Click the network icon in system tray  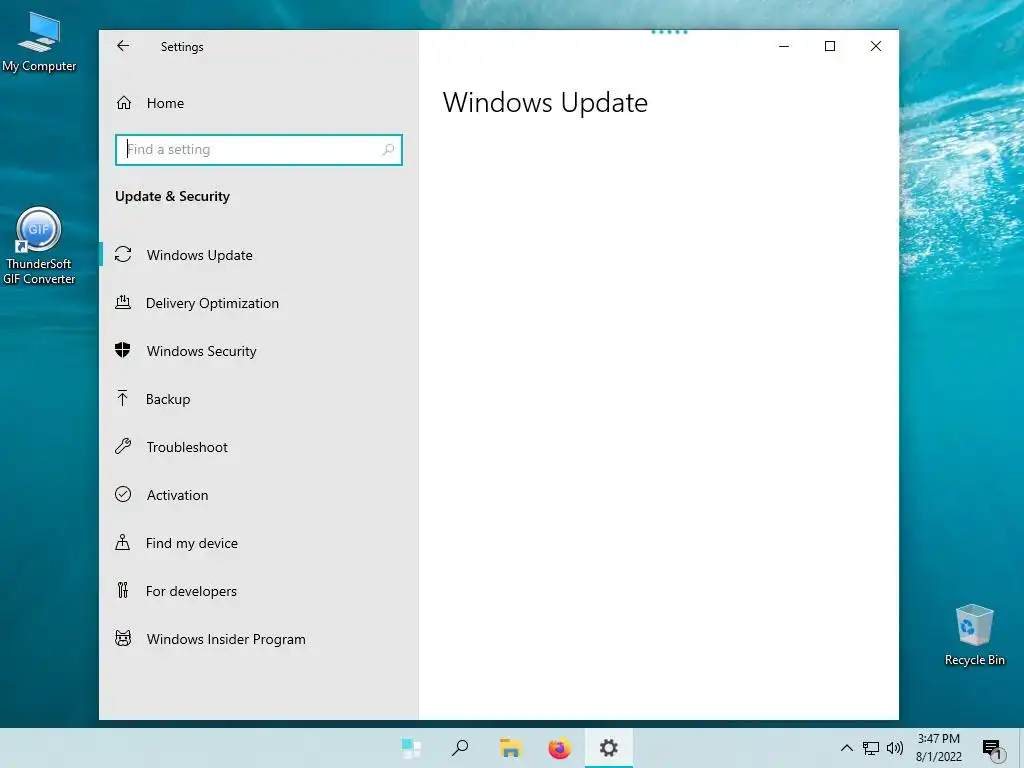click(871, 748)
